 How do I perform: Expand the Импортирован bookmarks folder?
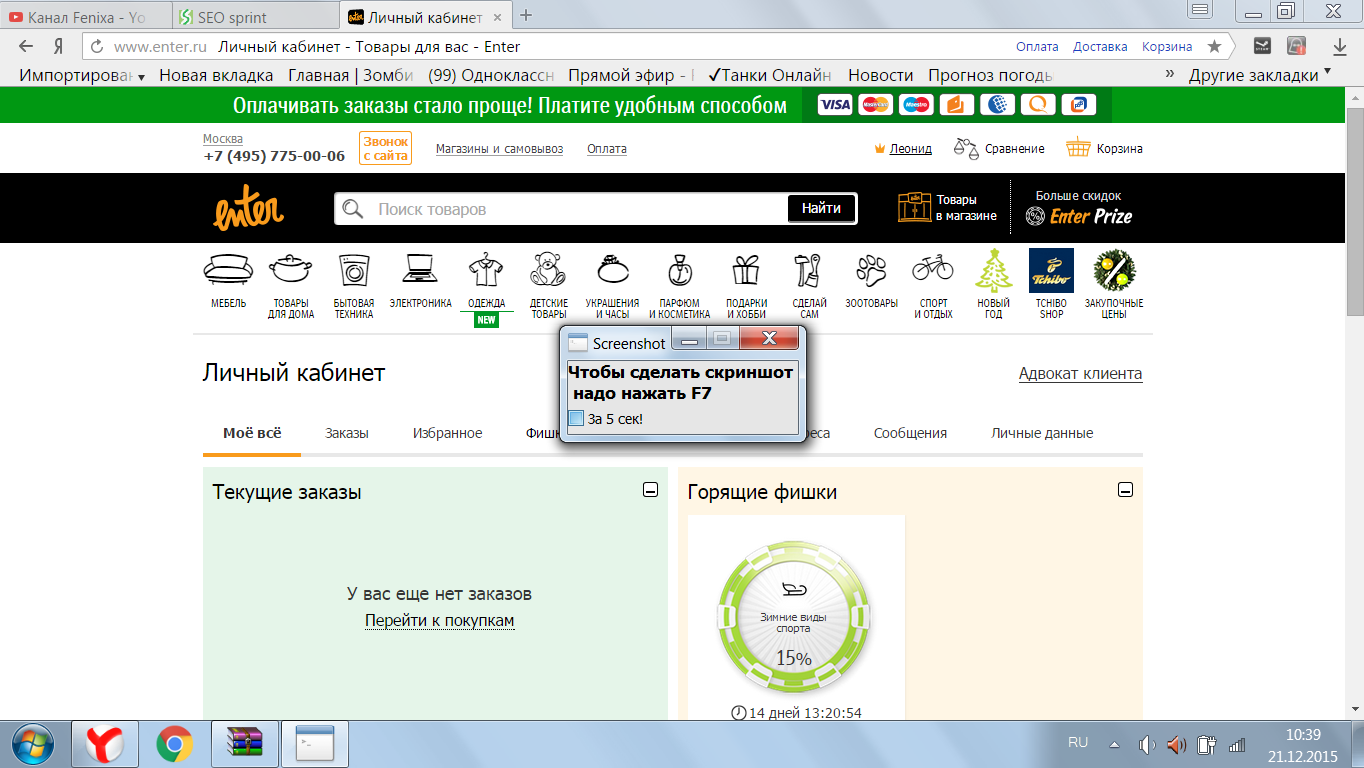[x=82, y=75]
